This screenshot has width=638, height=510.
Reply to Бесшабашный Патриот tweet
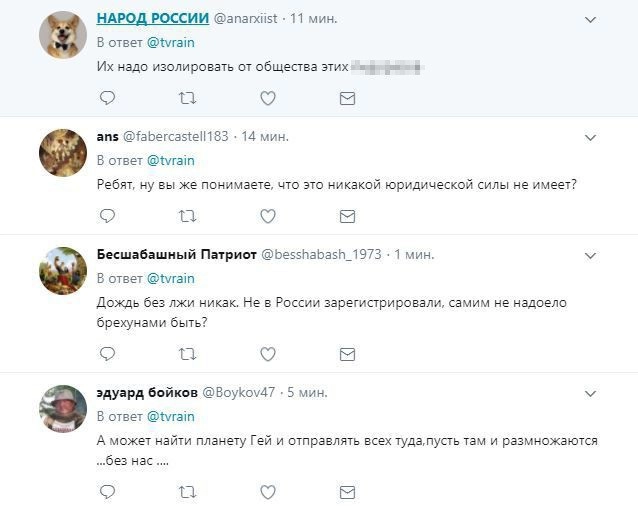pyautogui.click(x=107, y=354)
